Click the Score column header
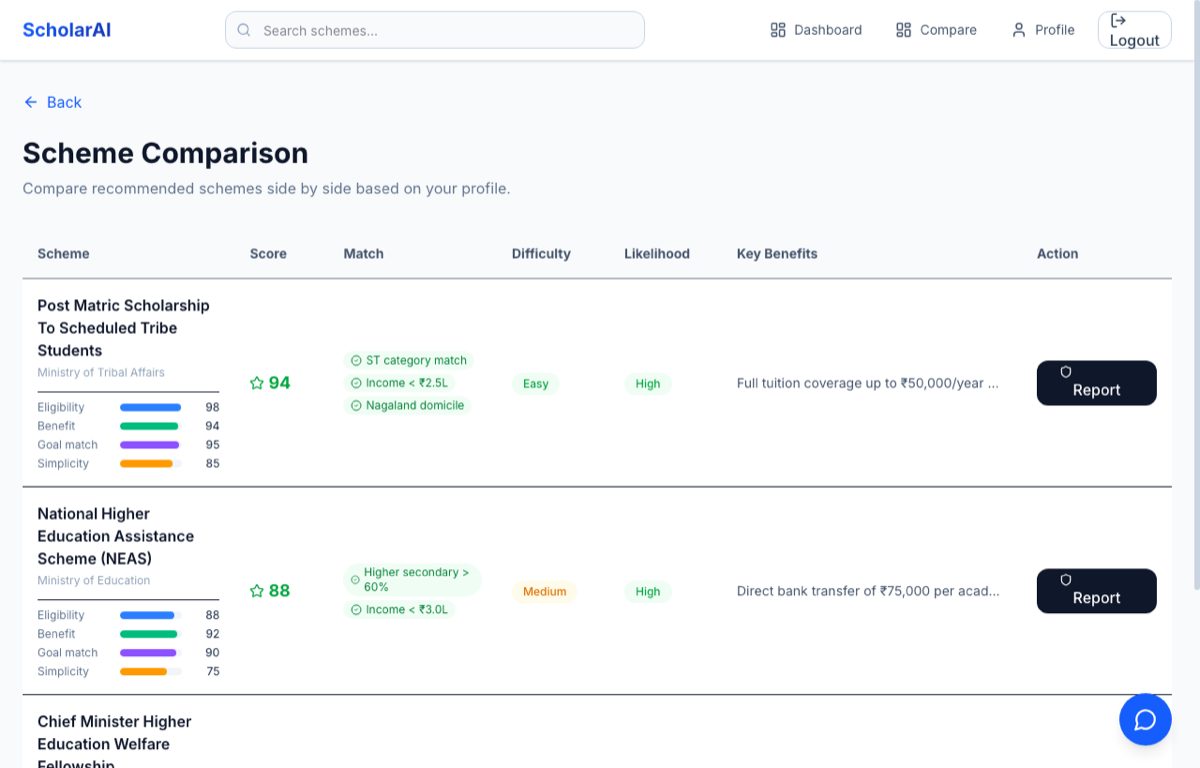Viewport: 1200px width, 768px height. coord(268,254)
